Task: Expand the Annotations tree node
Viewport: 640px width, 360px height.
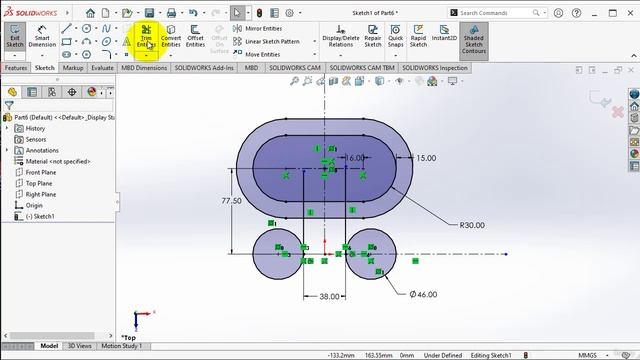Action: (7, 150)
